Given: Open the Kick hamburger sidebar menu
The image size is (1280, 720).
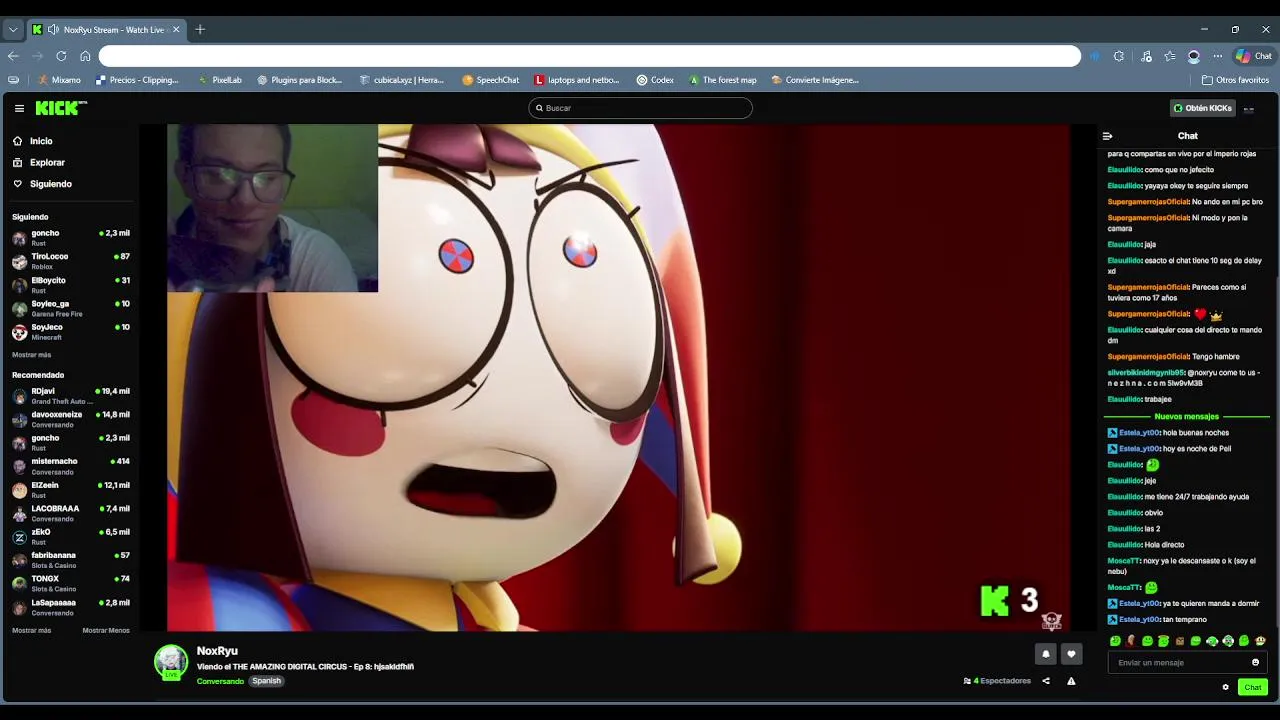Looking at the screenshot, I should (19, 108).
